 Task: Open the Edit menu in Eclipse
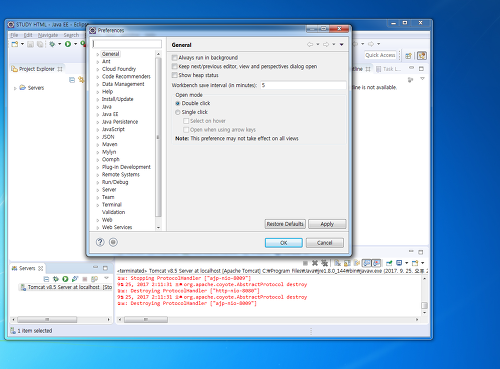click(x=28, y=35)
